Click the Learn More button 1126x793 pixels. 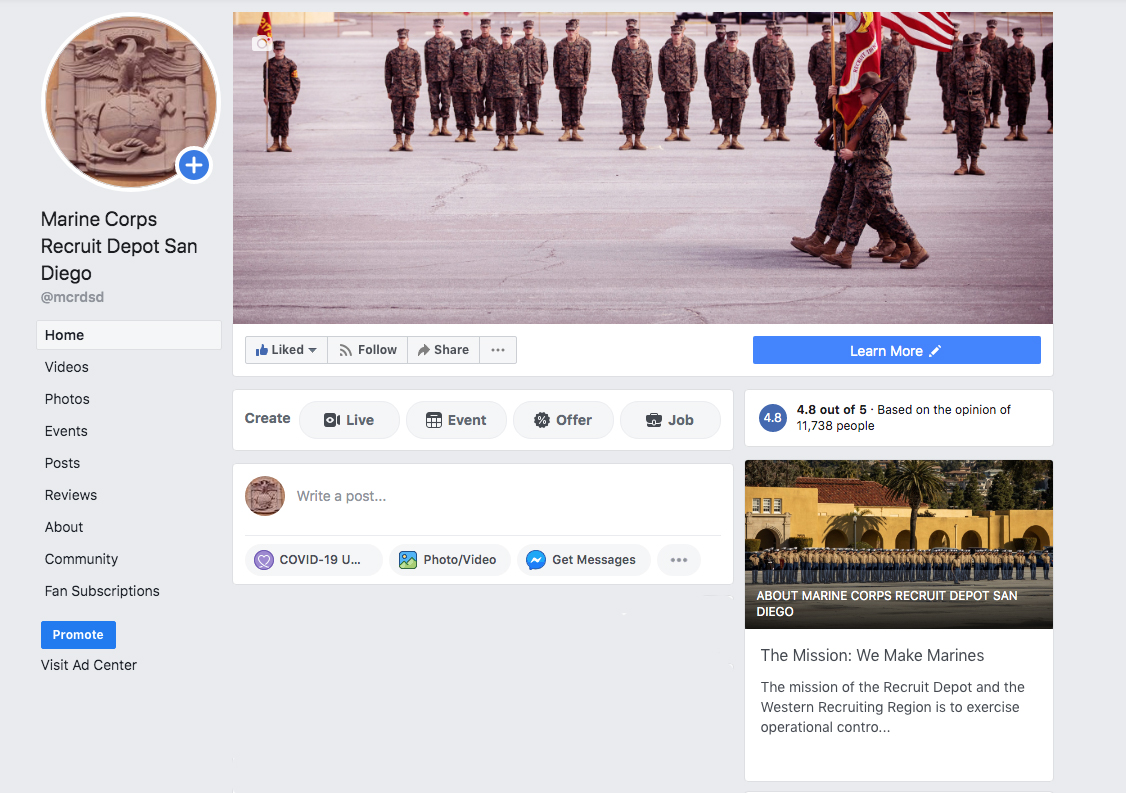pyautogui.click(x=896, y=351)
